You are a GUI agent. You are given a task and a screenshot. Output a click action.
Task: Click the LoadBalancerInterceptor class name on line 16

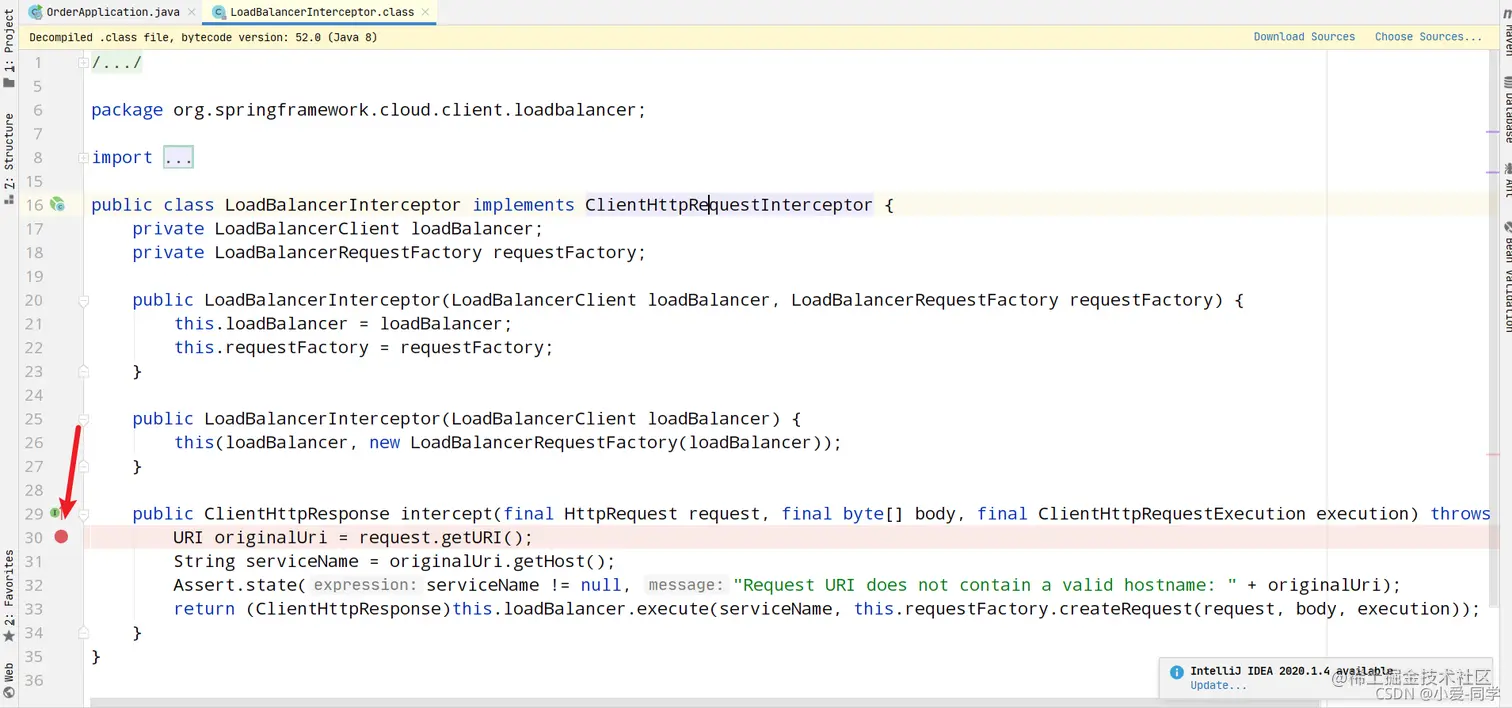pos(343,205)
